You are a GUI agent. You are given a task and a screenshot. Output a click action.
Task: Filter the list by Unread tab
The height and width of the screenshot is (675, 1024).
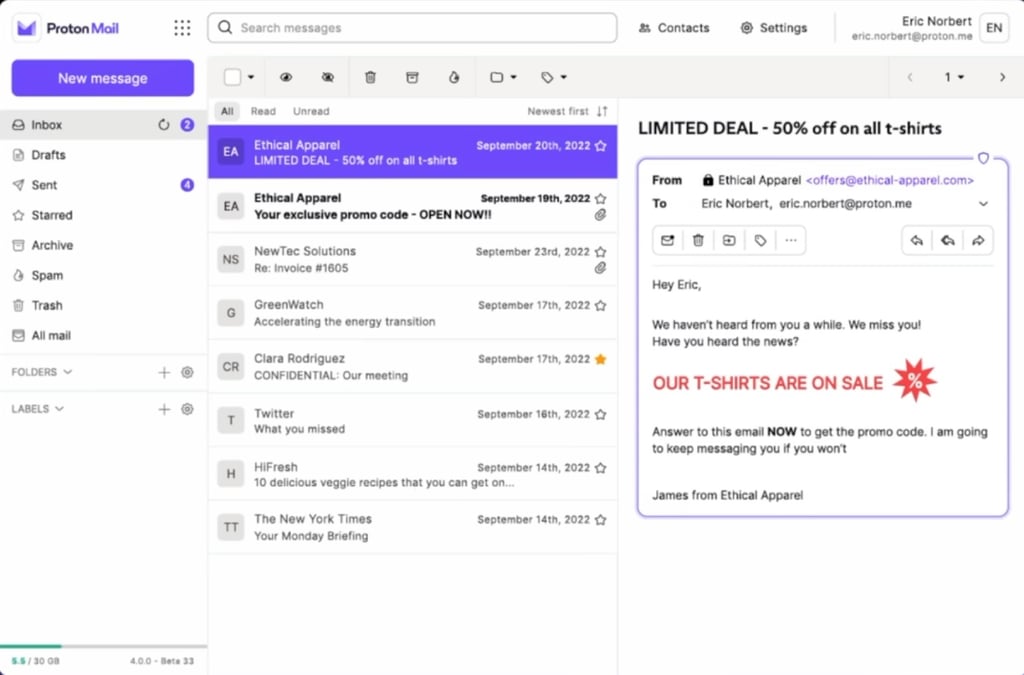[x=311, y=111]
